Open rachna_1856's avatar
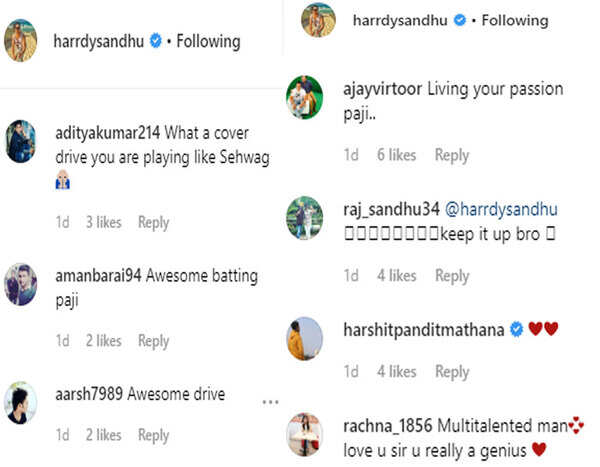The image size is (600, 467). pos(304,432)
